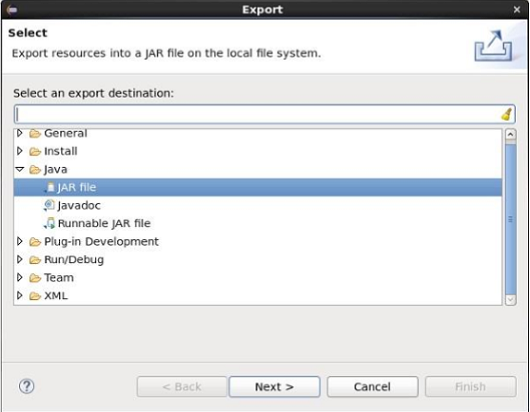Click the Next > button
Image resolution: width=530 pixels, height=412 pixels.
coord(274,387)
